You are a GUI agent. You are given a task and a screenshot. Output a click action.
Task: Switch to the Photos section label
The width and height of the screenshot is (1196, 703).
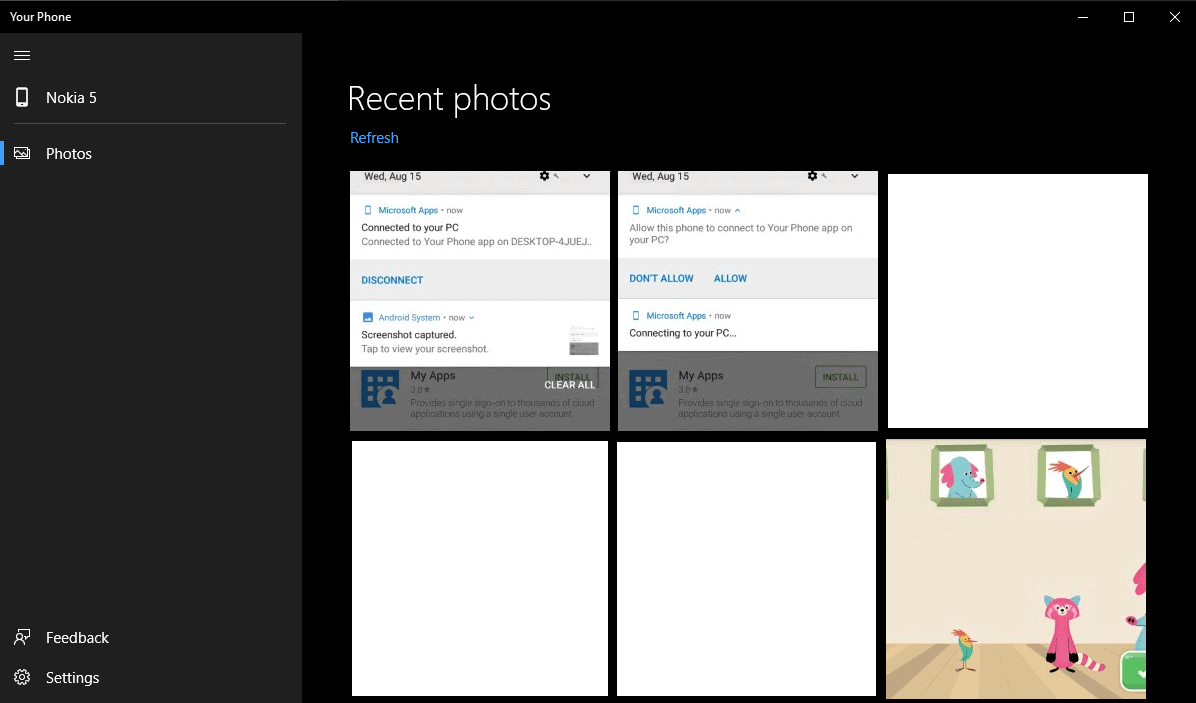(x=69, y=154)
